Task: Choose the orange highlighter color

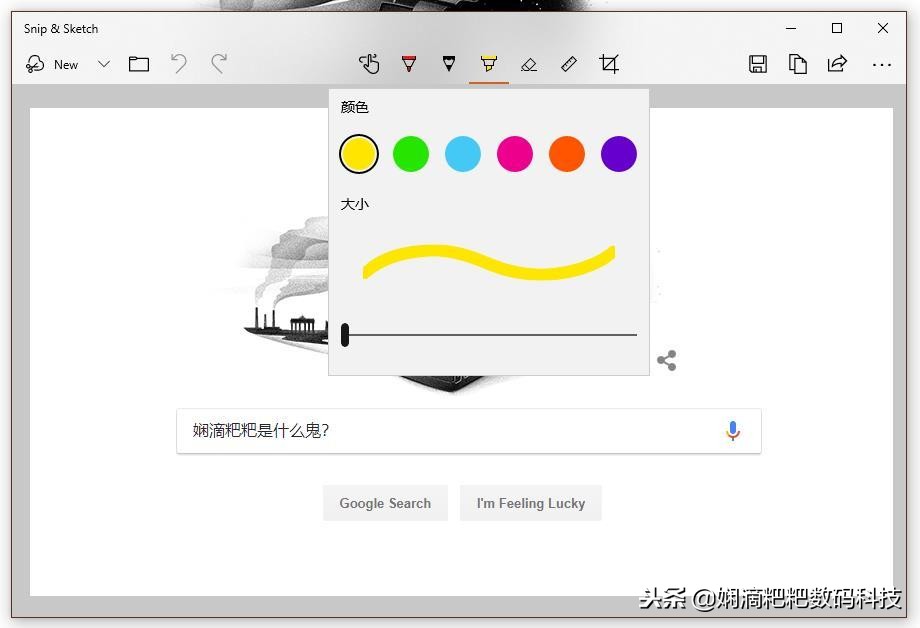Action: [x=567, y=154]
